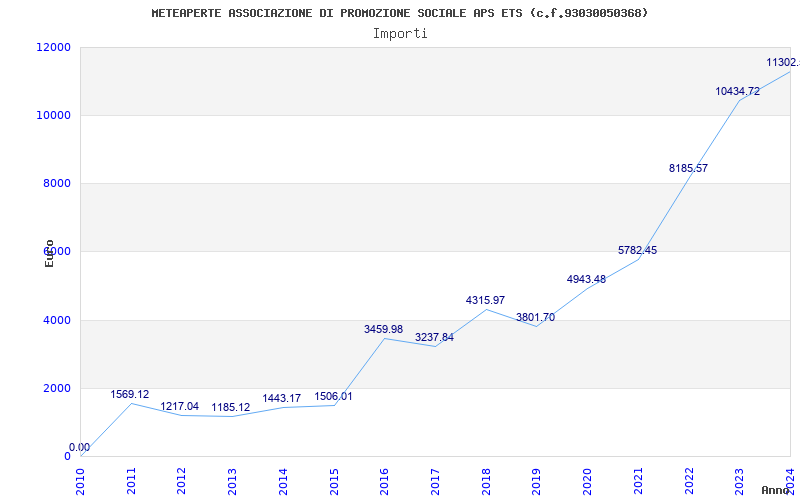Viewport: 800px width, 500px height.
Task: Select the Importi subtitle text
Action: coord(400,34)
